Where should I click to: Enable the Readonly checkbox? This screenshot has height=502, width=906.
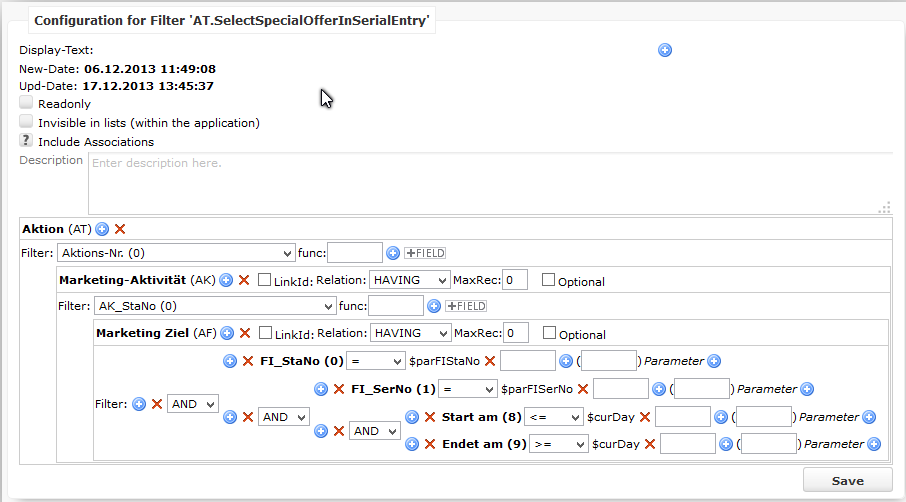pos(26,103)
